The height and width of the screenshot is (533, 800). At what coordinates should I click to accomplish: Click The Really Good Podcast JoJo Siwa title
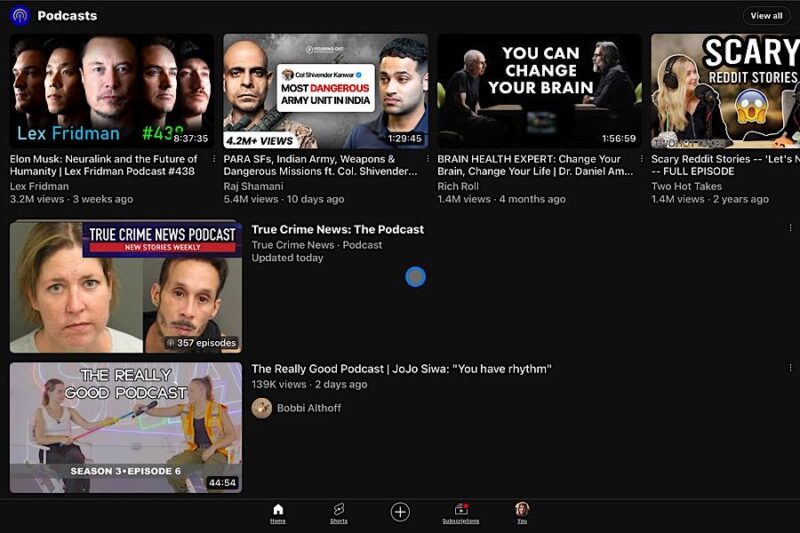(x=401, y=369)
